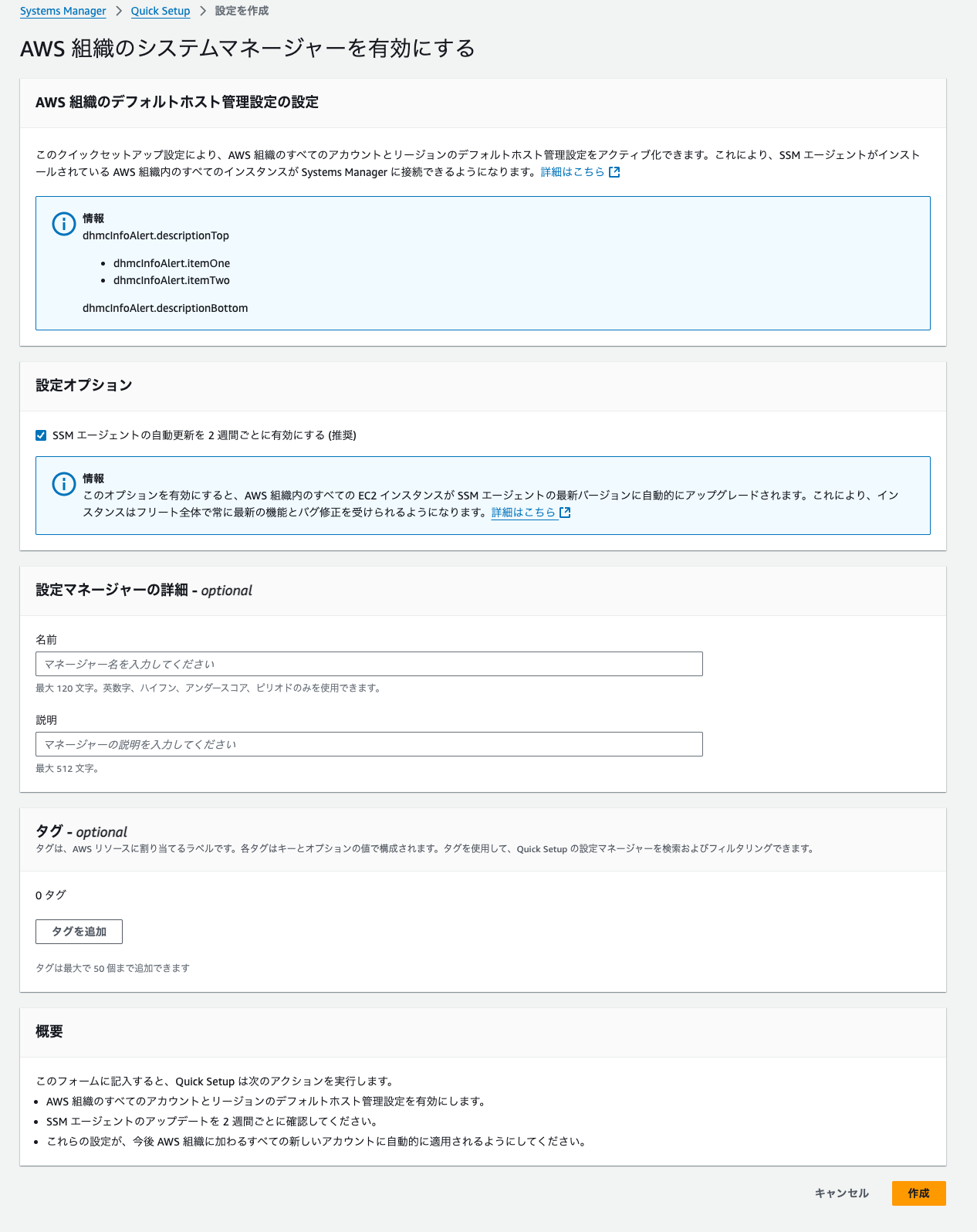Open the Systems Manager breadcrumb link
The height and width of the screenshot is (1232, 977).
[x=63, y=11]
